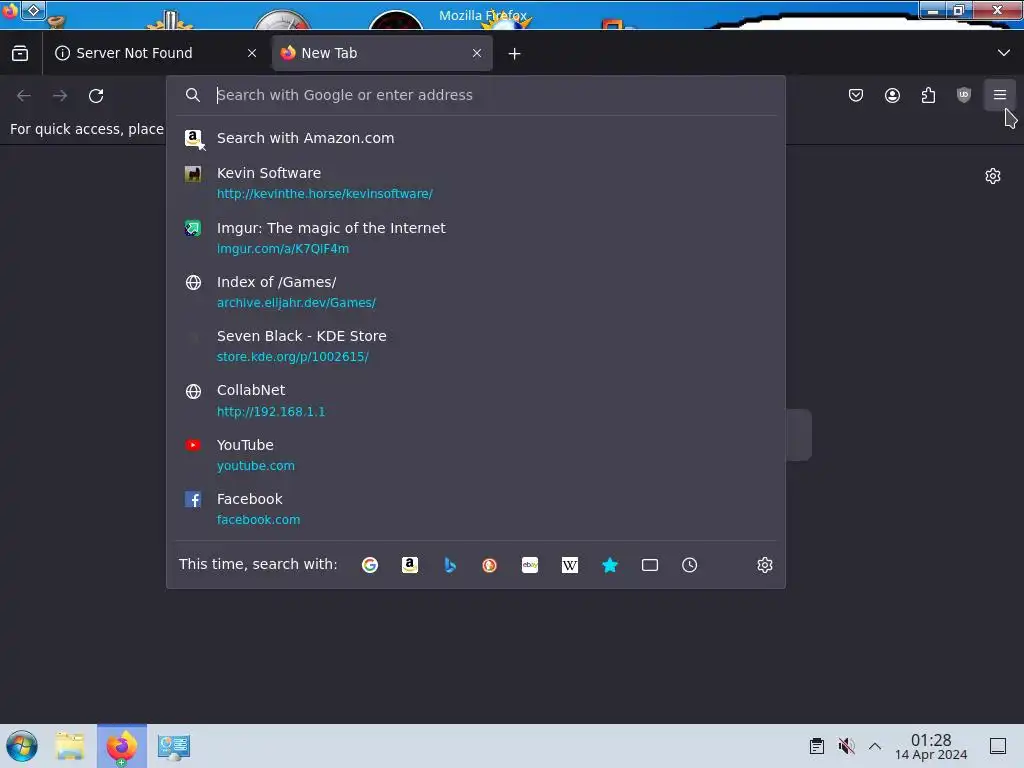The image size is (1024, 768).
Task: Open the clock showing 01:28
Action: tap(931, 746)
